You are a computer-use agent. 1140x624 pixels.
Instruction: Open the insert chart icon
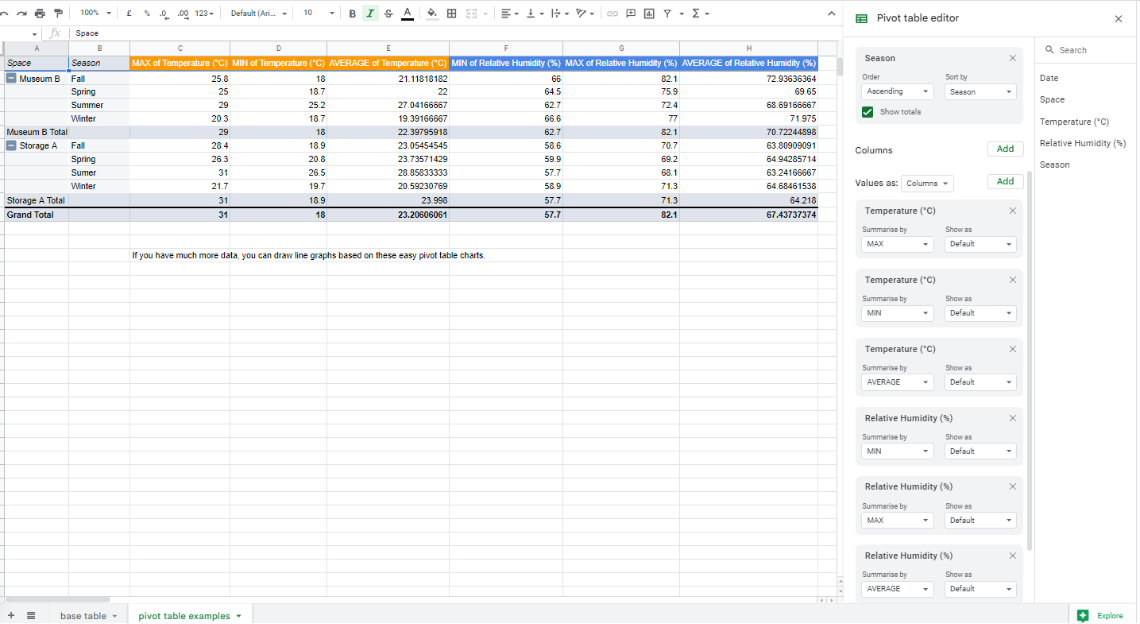point(648,13)
